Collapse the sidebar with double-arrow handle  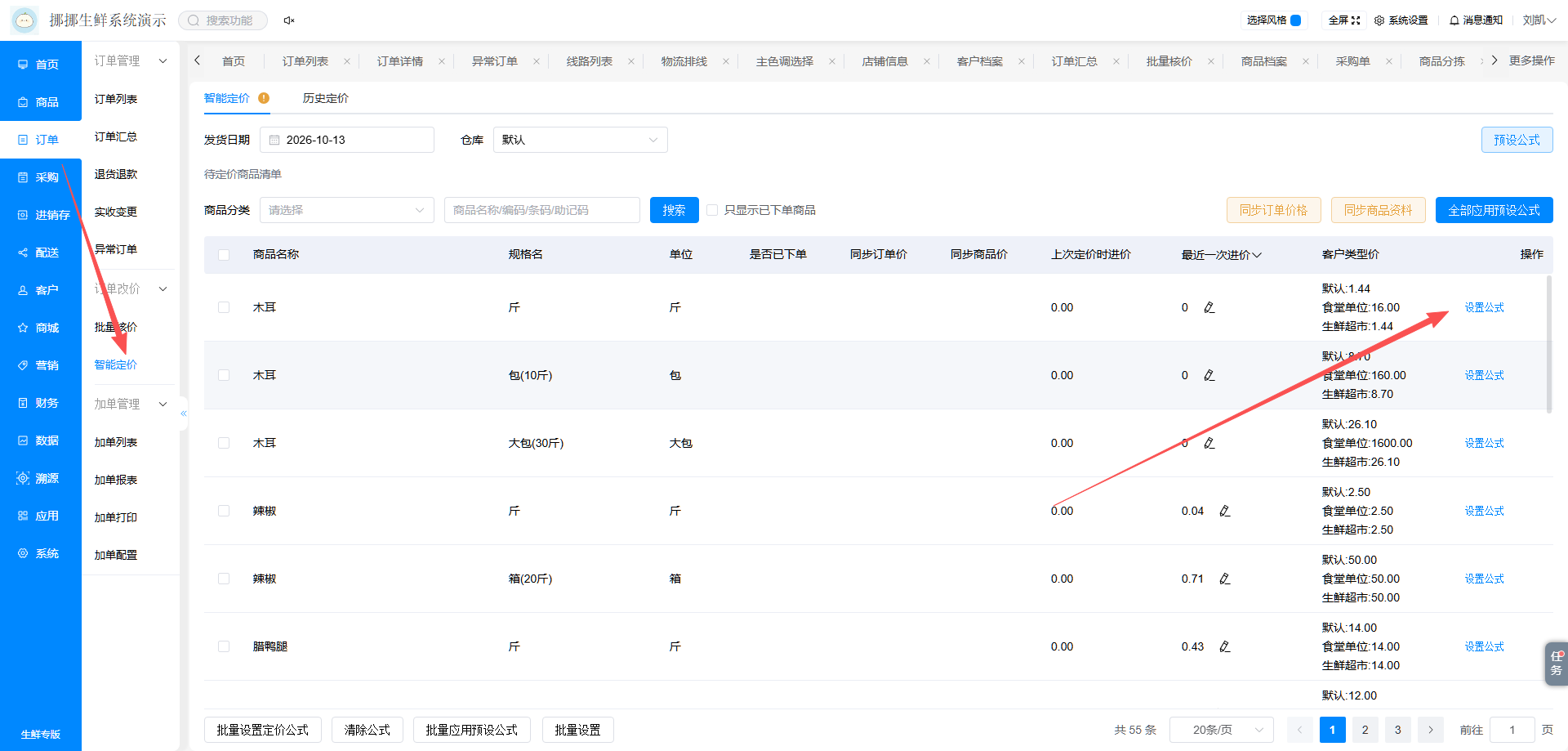coord(184,413)
